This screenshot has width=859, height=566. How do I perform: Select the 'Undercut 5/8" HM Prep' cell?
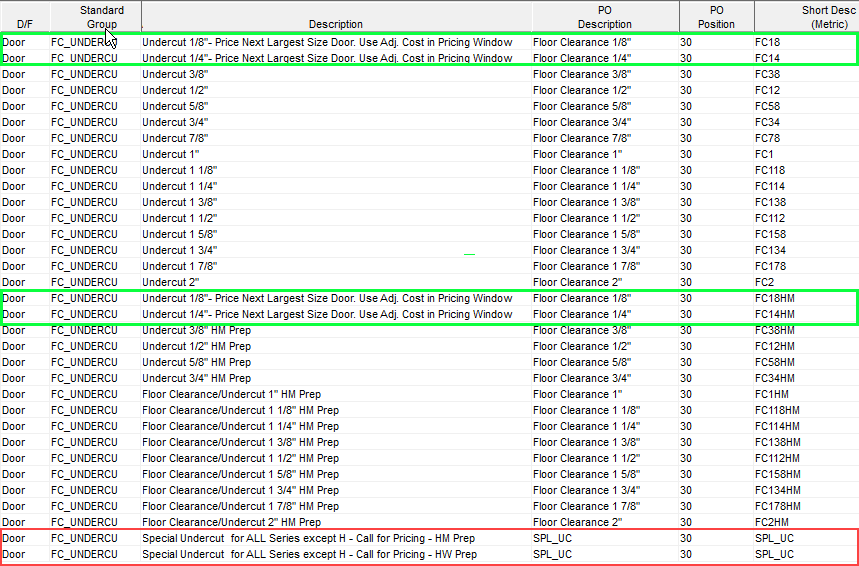click(x=336, y=362)
